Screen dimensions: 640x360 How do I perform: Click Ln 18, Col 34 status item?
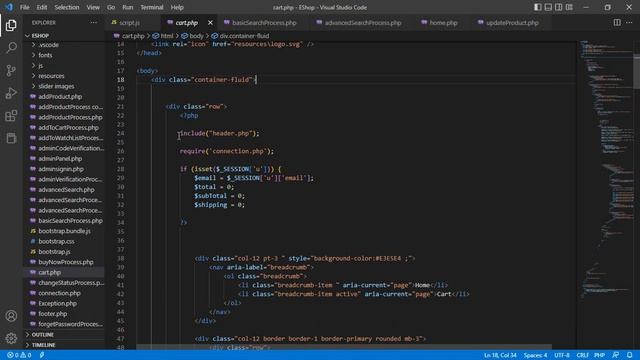(x=500, y=355)
